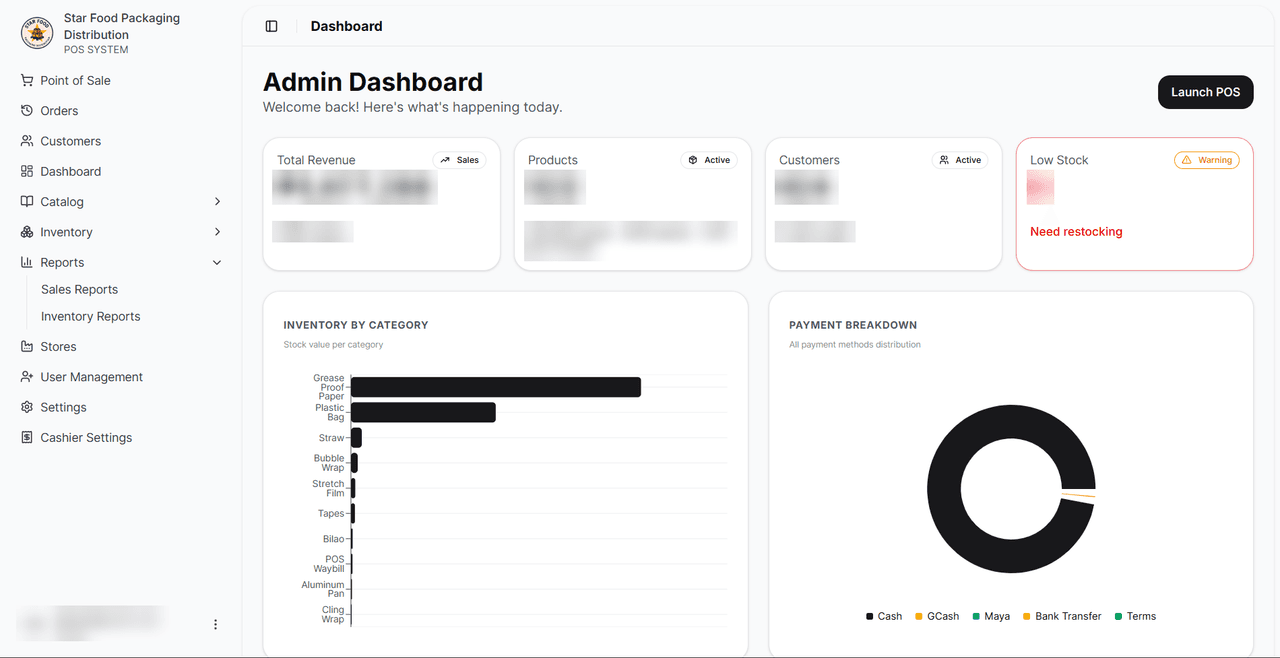Image resolution: width=1280 pixels, height=658 pixels.
Task: Click the Launch POS button
Action: point(1205,92)
